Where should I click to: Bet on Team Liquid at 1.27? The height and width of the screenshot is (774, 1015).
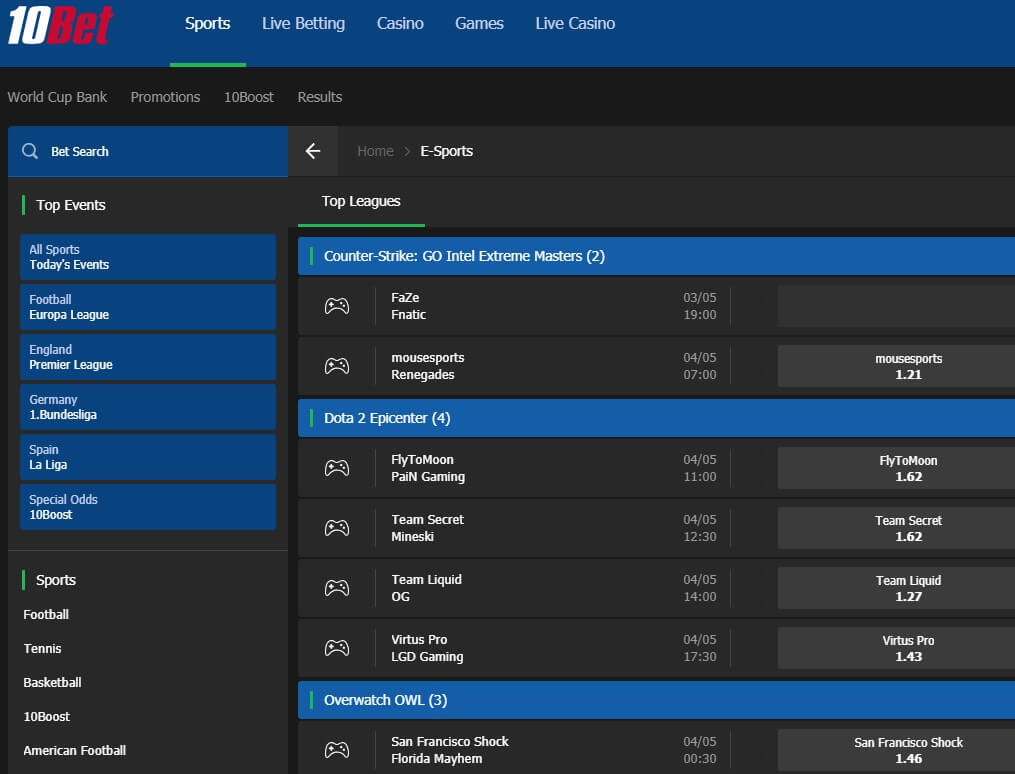(x=907, y=588)
